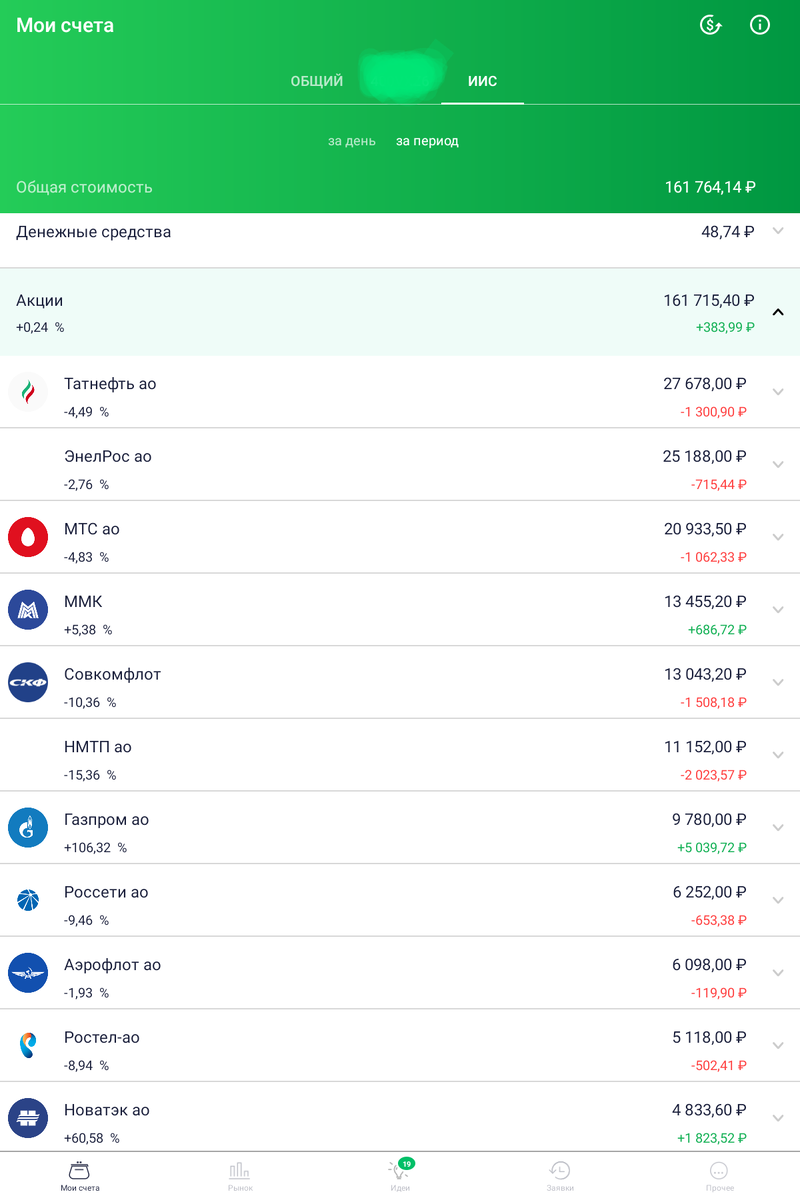The height and width of the screenshot is (1200, 800).
Task: Collapse the Акции section chevron
Action: [x=779, y=312]
